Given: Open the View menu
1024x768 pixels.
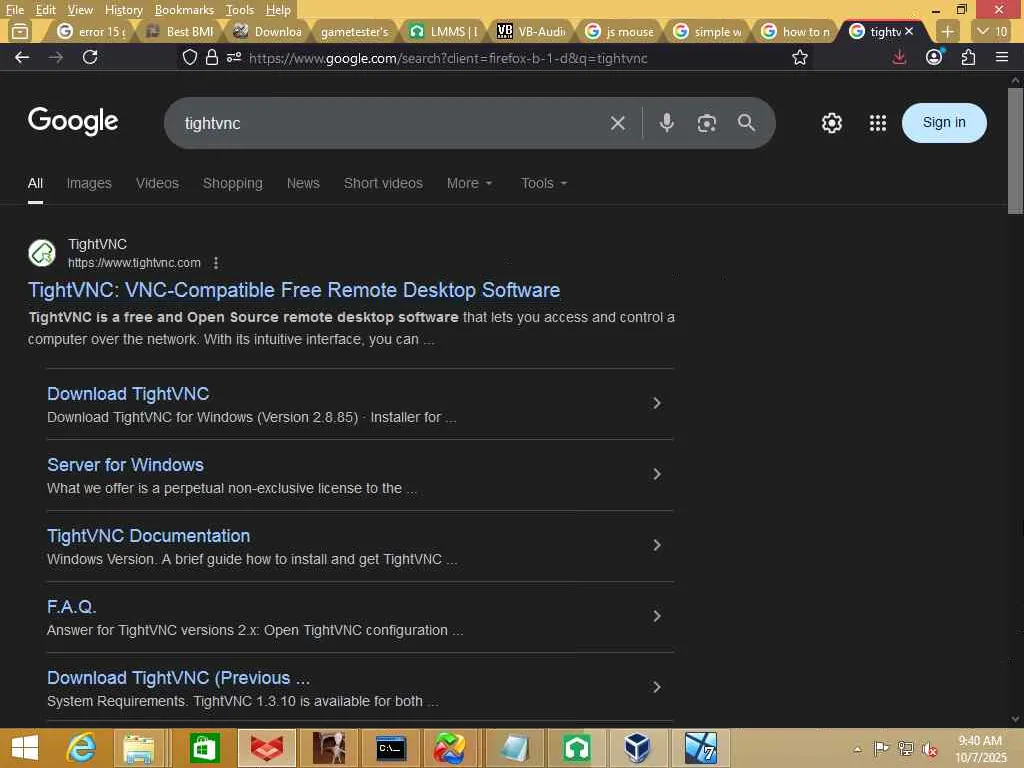Looking at the screenshot, I should click(x=80, y=10).
